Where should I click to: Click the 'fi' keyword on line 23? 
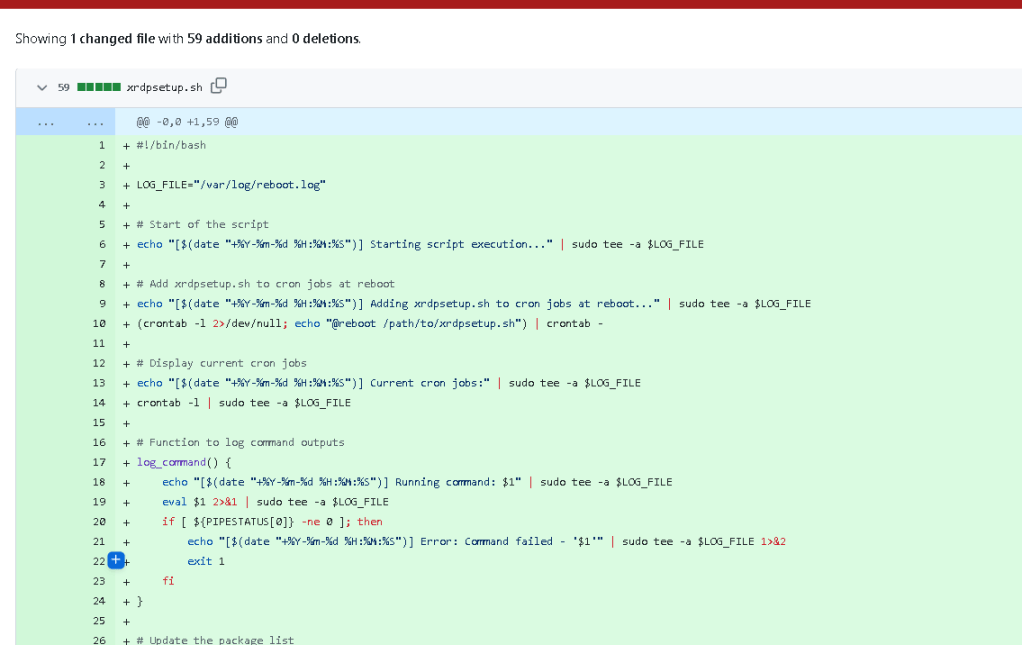point(168,581)
